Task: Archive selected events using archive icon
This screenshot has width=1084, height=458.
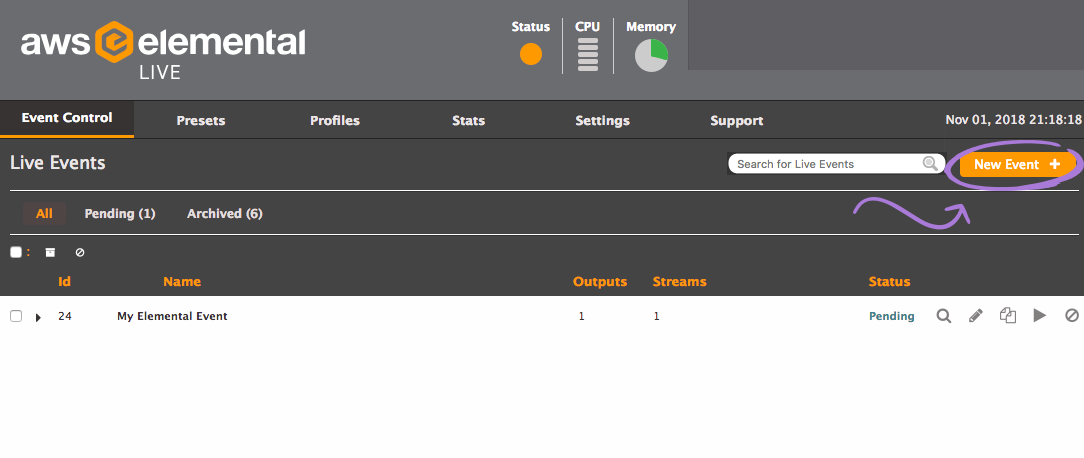Action: click(50, 253)
